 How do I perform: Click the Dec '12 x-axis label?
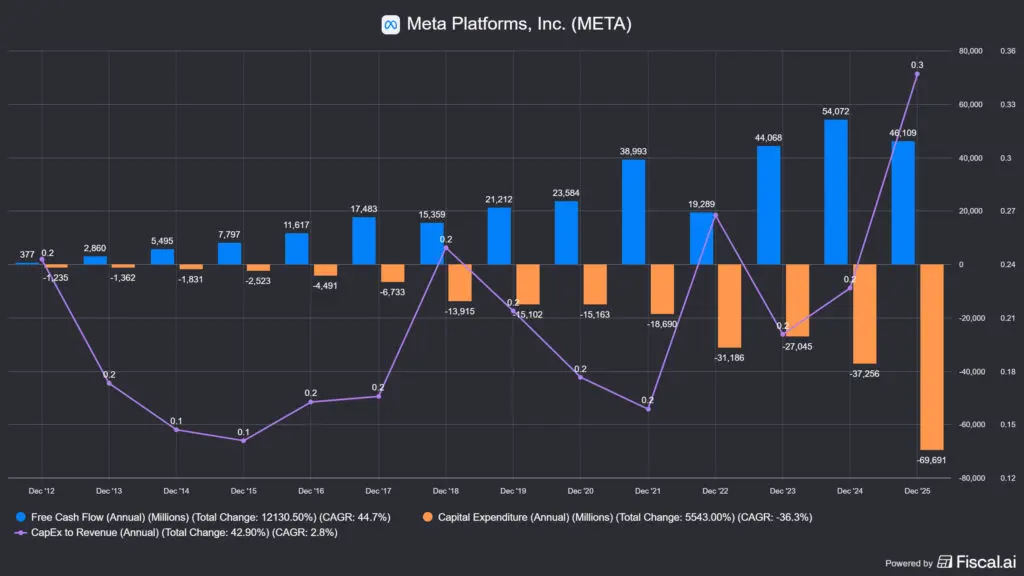(x=41, y=491)
